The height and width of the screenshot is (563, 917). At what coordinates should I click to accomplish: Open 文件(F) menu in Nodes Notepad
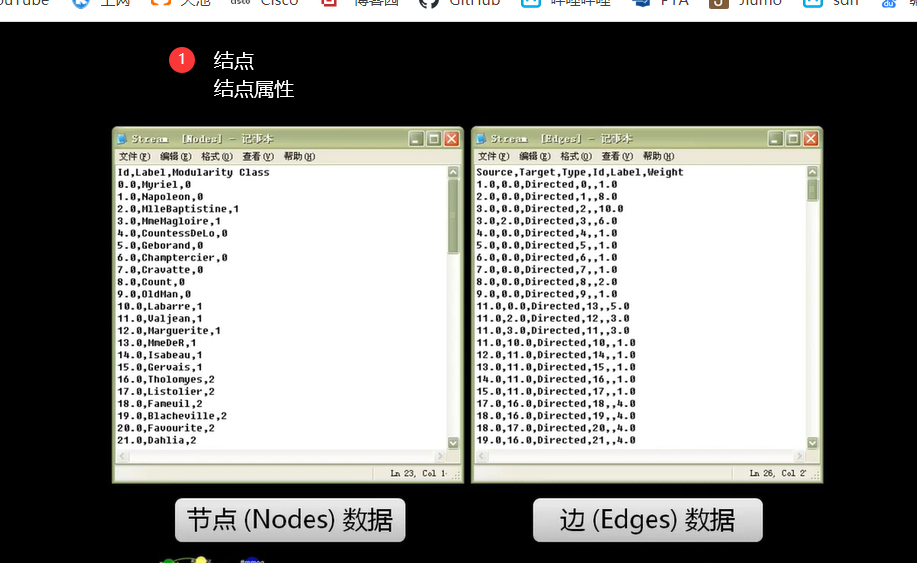[x=135, y=157]
